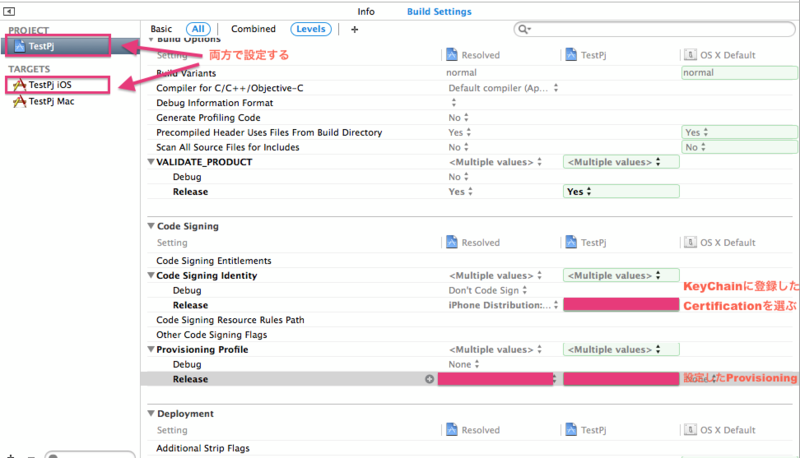Collapse the Deployment section
800x458 pixels.
pos(151,413)
